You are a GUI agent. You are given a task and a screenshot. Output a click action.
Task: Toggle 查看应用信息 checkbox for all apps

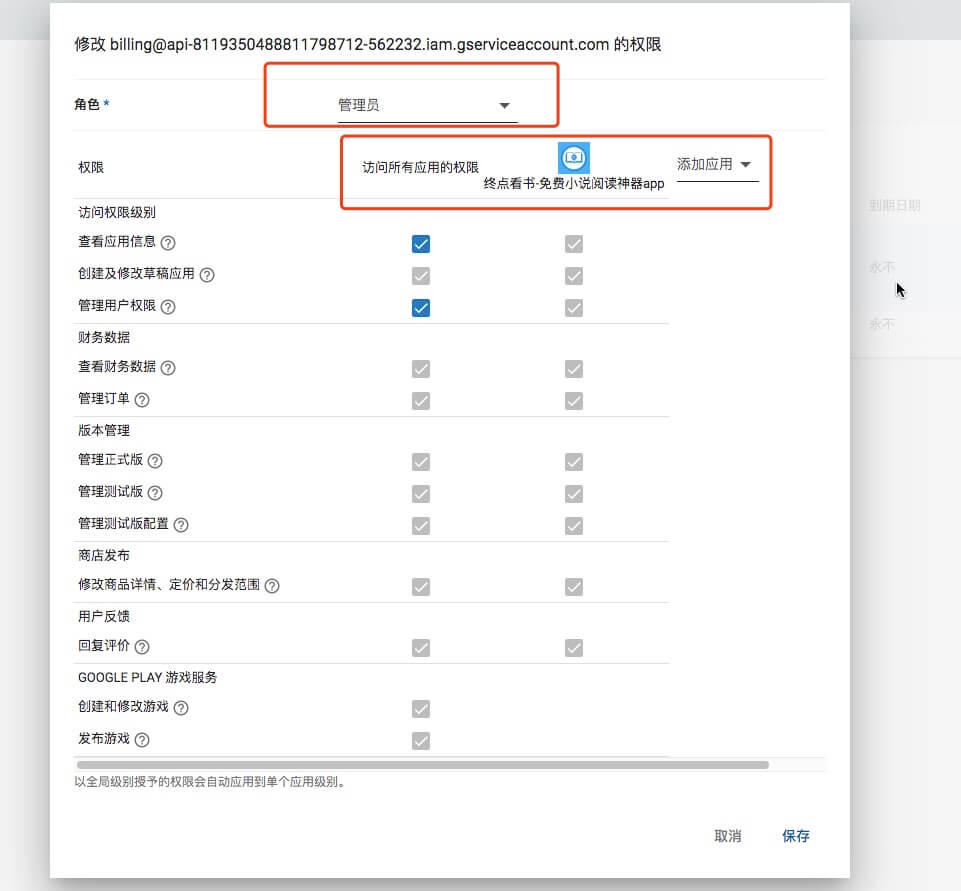coord(421,244)
